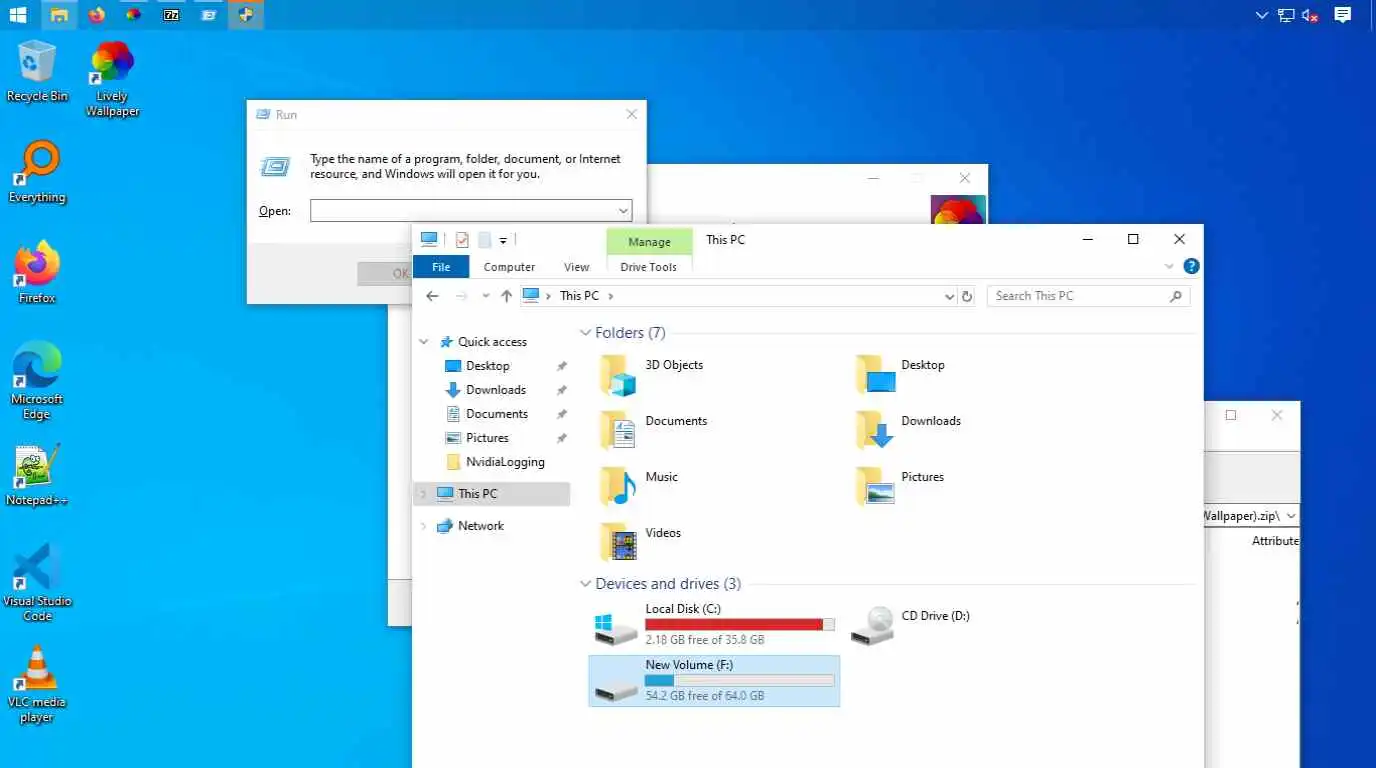Viewport: 1376px width, 768px height.
Task: Select the Lively Wallpaper desktop shortcut
Action: point(112,79)
